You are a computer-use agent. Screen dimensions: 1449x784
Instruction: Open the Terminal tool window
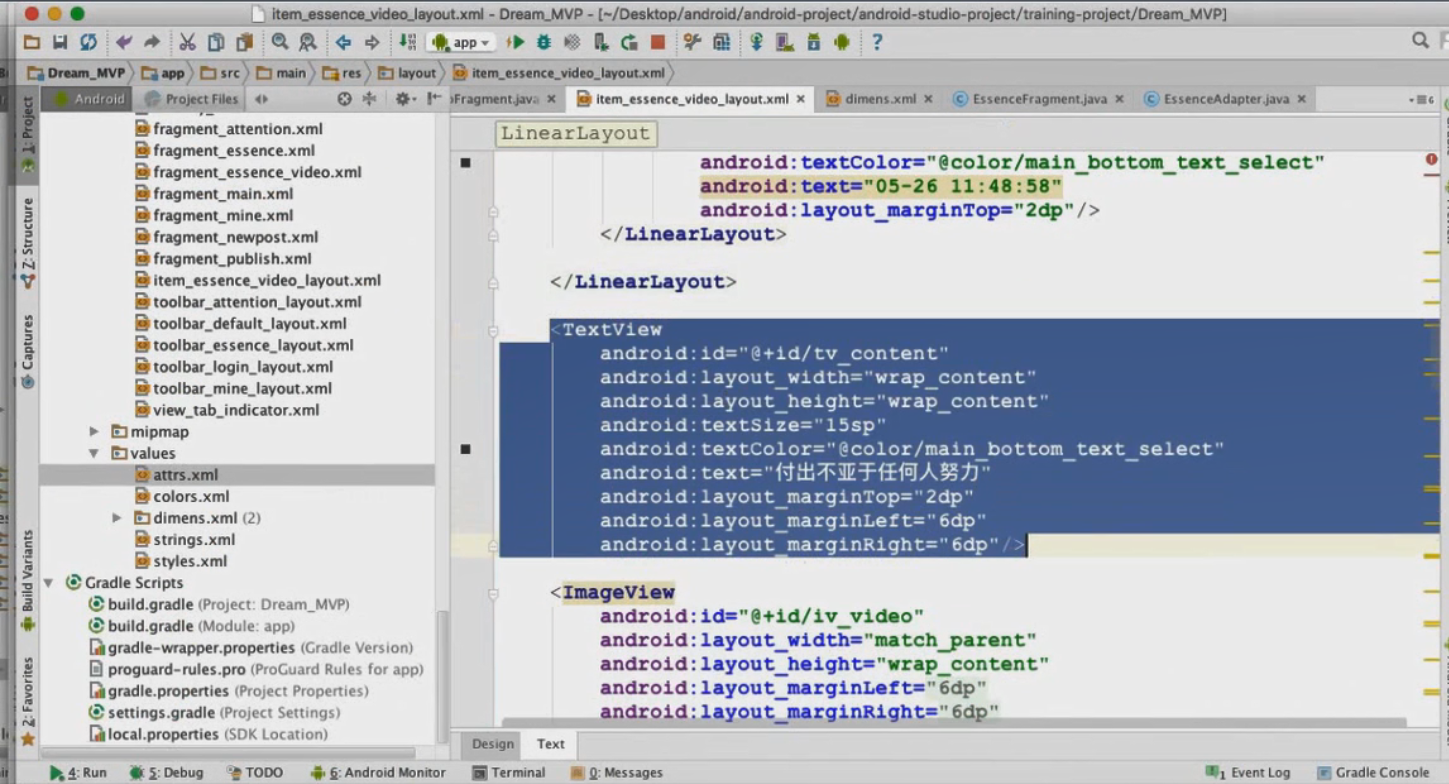(509, 773)
